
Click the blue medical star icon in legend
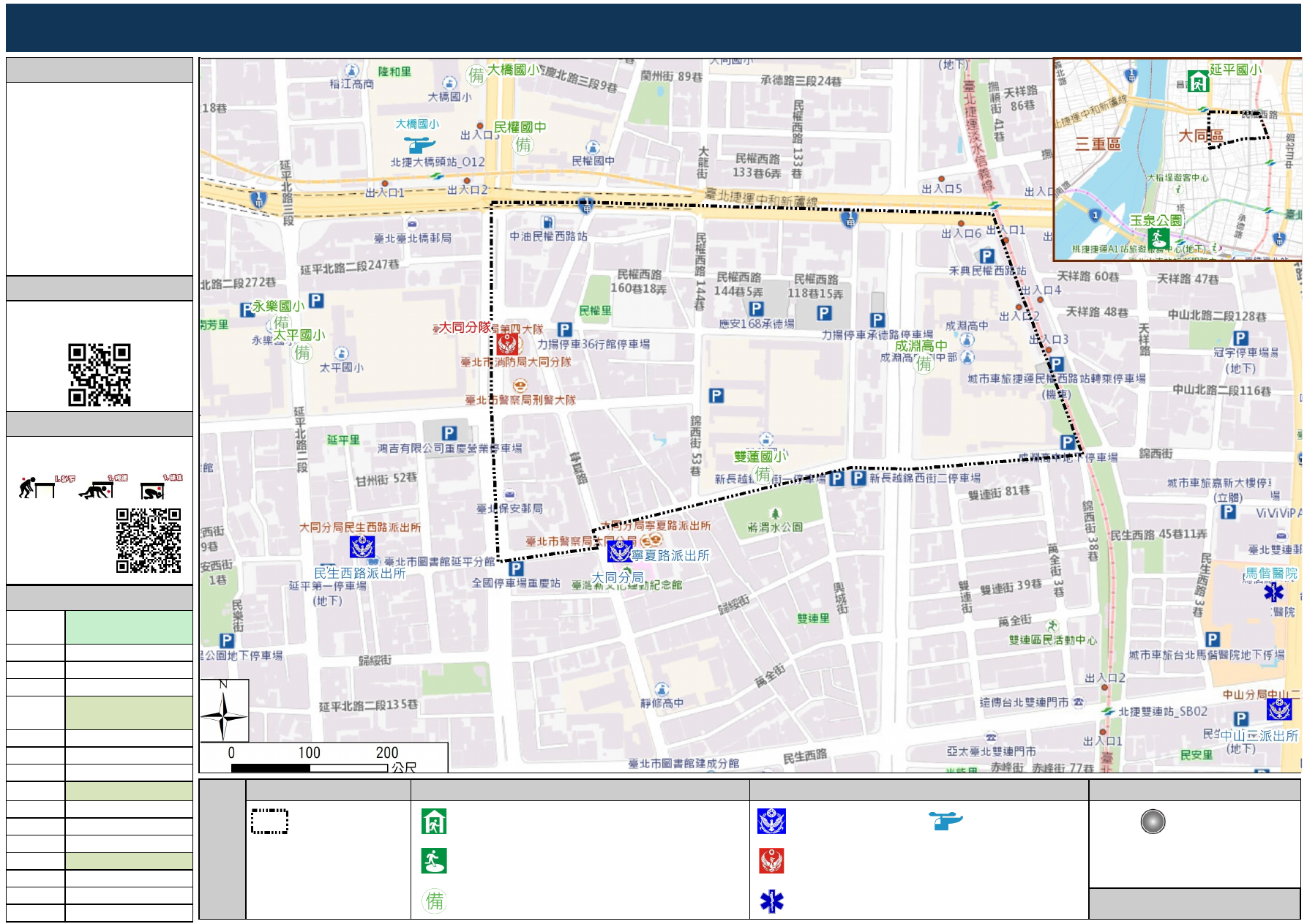pos(771,901)
